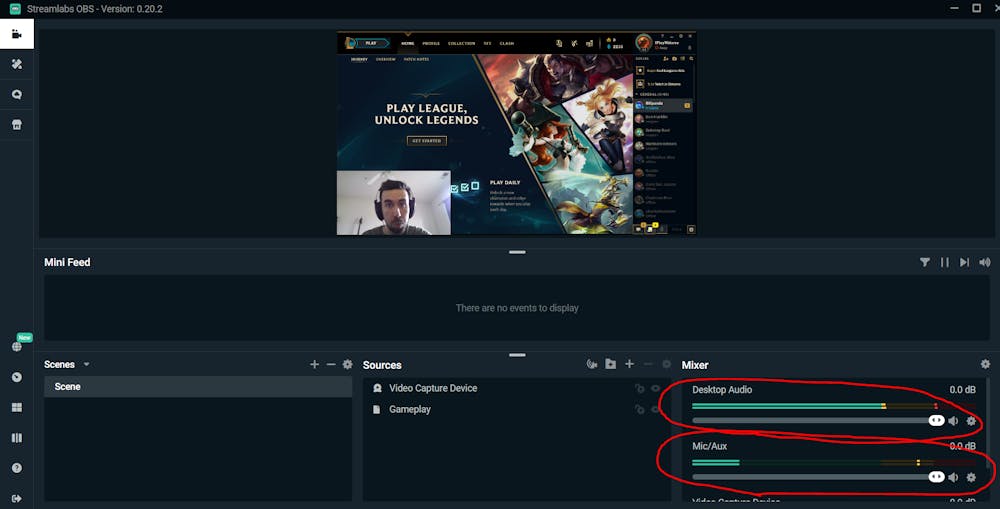This screenshot has width=1000, height=509.
Task: Remove the selected source with minus
Action: 648,364
